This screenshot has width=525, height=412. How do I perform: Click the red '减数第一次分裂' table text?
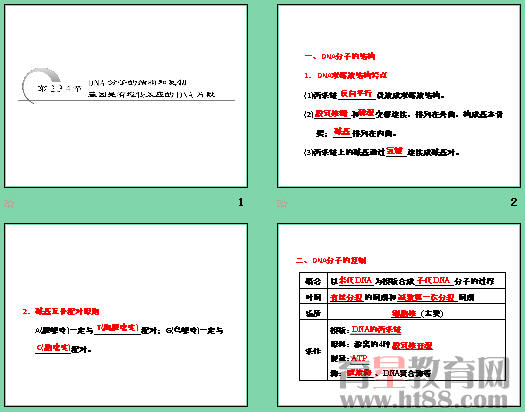point(426,297)
